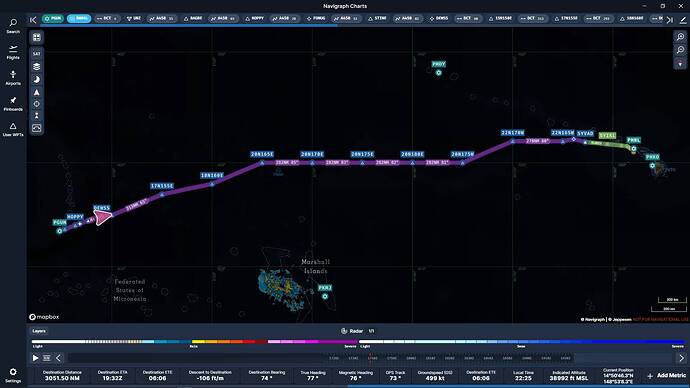
Task: Click the Indicated Altitude metric
Action: 569,375
